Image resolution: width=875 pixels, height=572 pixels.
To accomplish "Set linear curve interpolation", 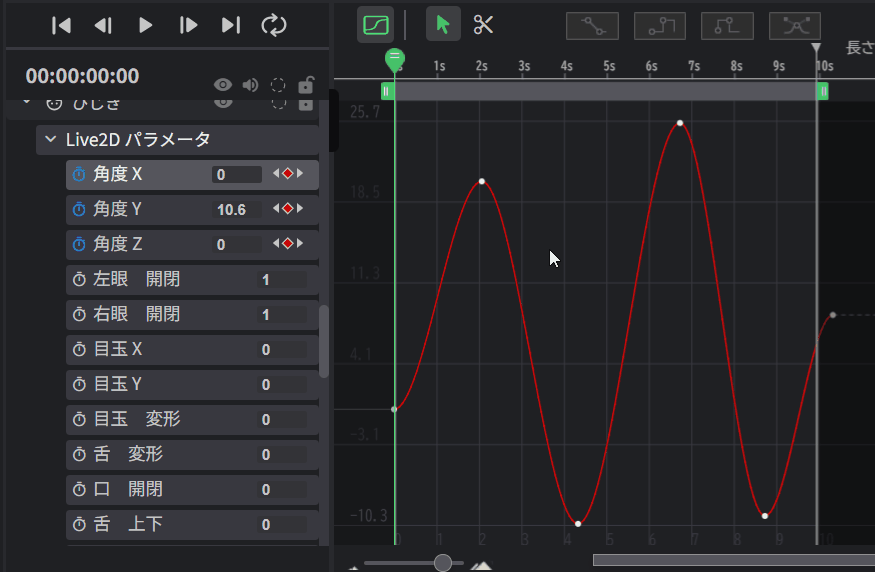I will [592, 26].
